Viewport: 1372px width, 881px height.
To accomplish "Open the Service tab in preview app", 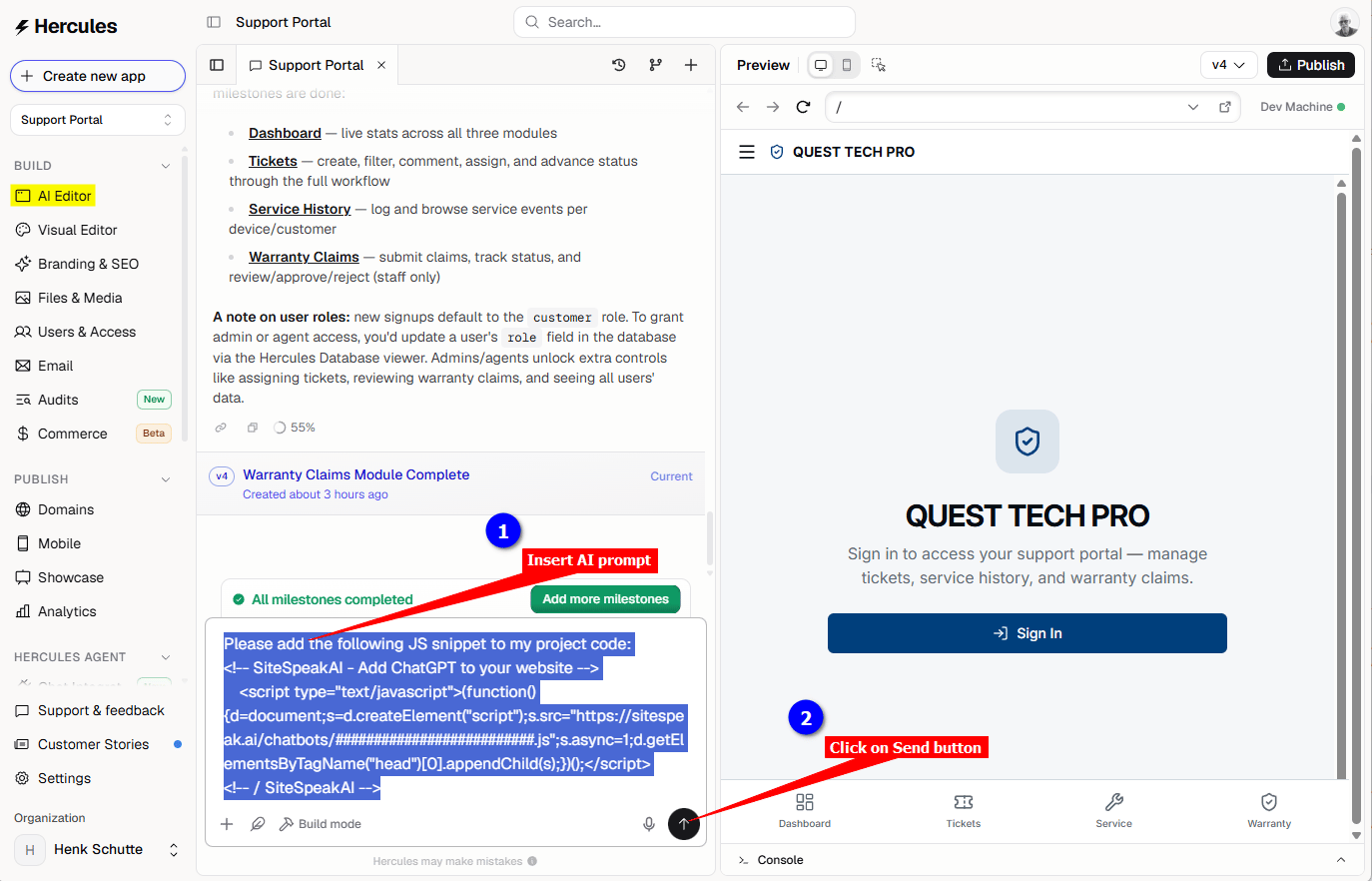I will [x=1114, y=811].
